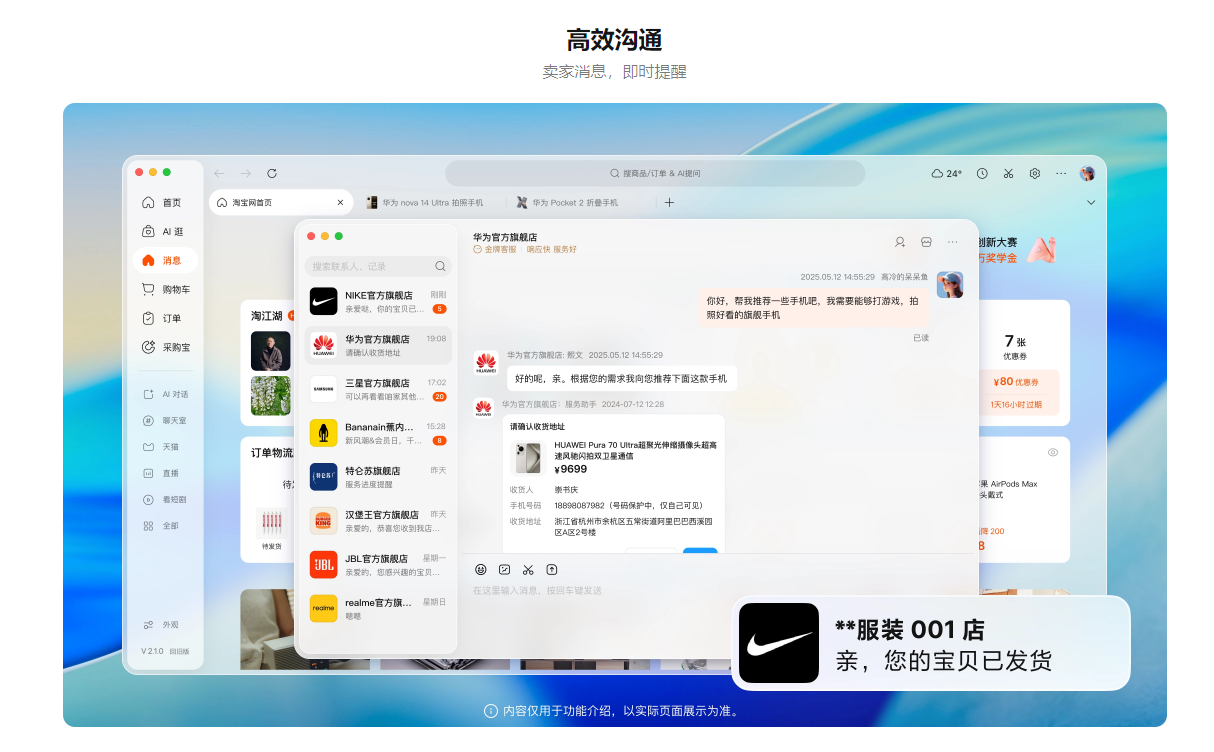Open 看短剧 in the sidebar
The image size is (1214, 752).
tap(164, 499)
